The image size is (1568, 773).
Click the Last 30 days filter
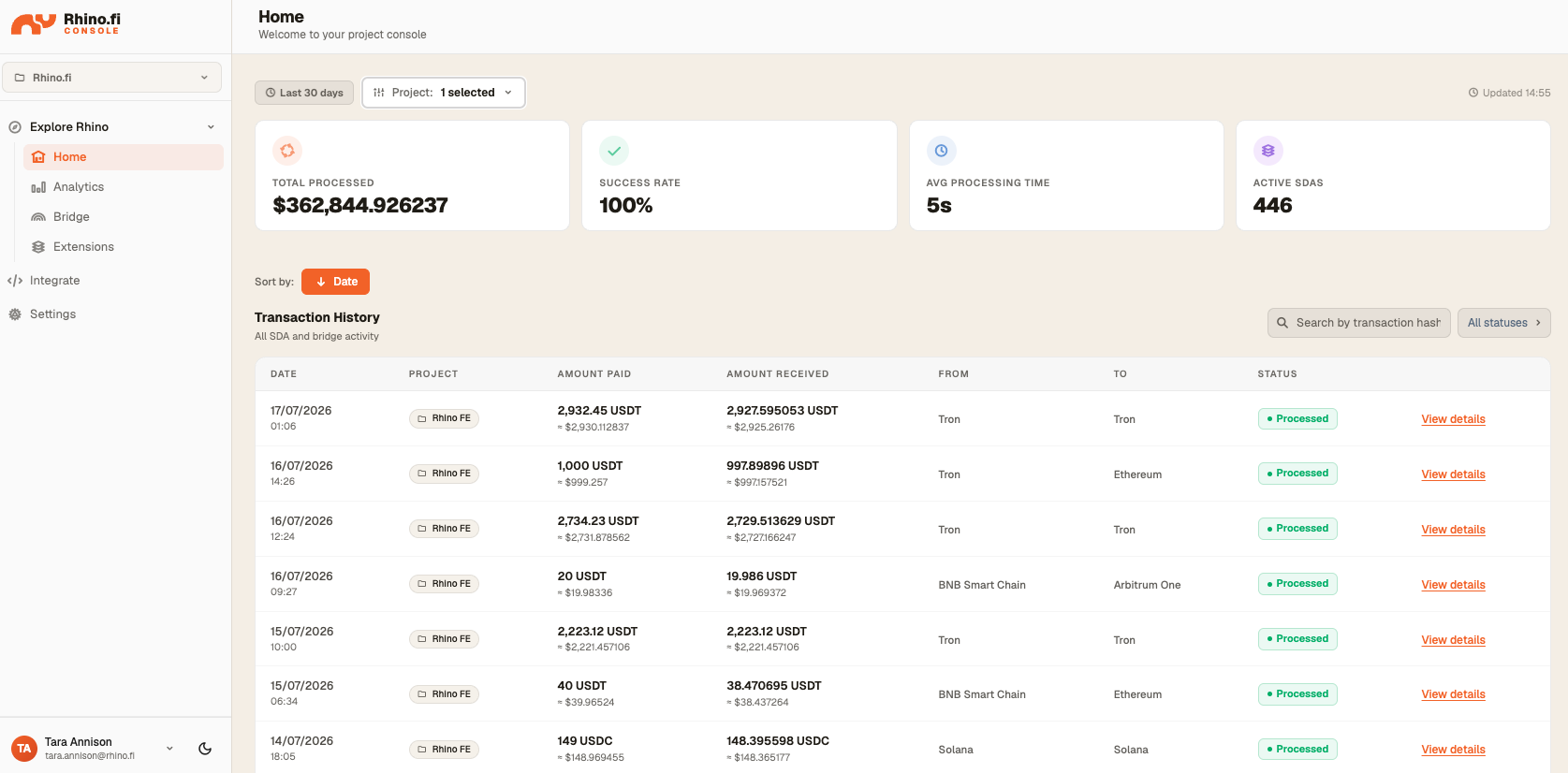[304, 93]
